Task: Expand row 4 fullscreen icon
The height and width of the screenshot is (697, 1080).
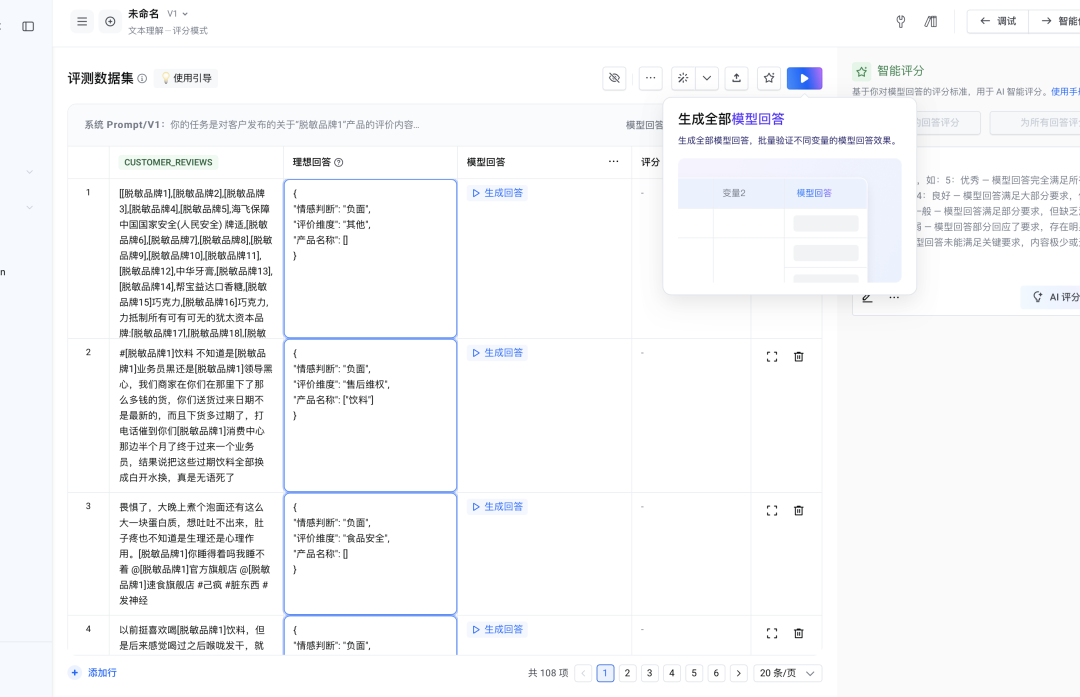Action: pos(772,633)
